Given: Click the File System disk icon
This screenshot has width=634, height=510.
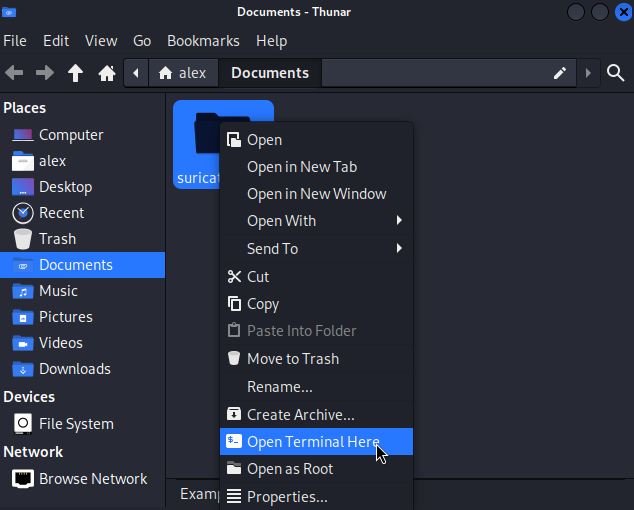Looking at the screenshot, I should click(x=23, y=424).
